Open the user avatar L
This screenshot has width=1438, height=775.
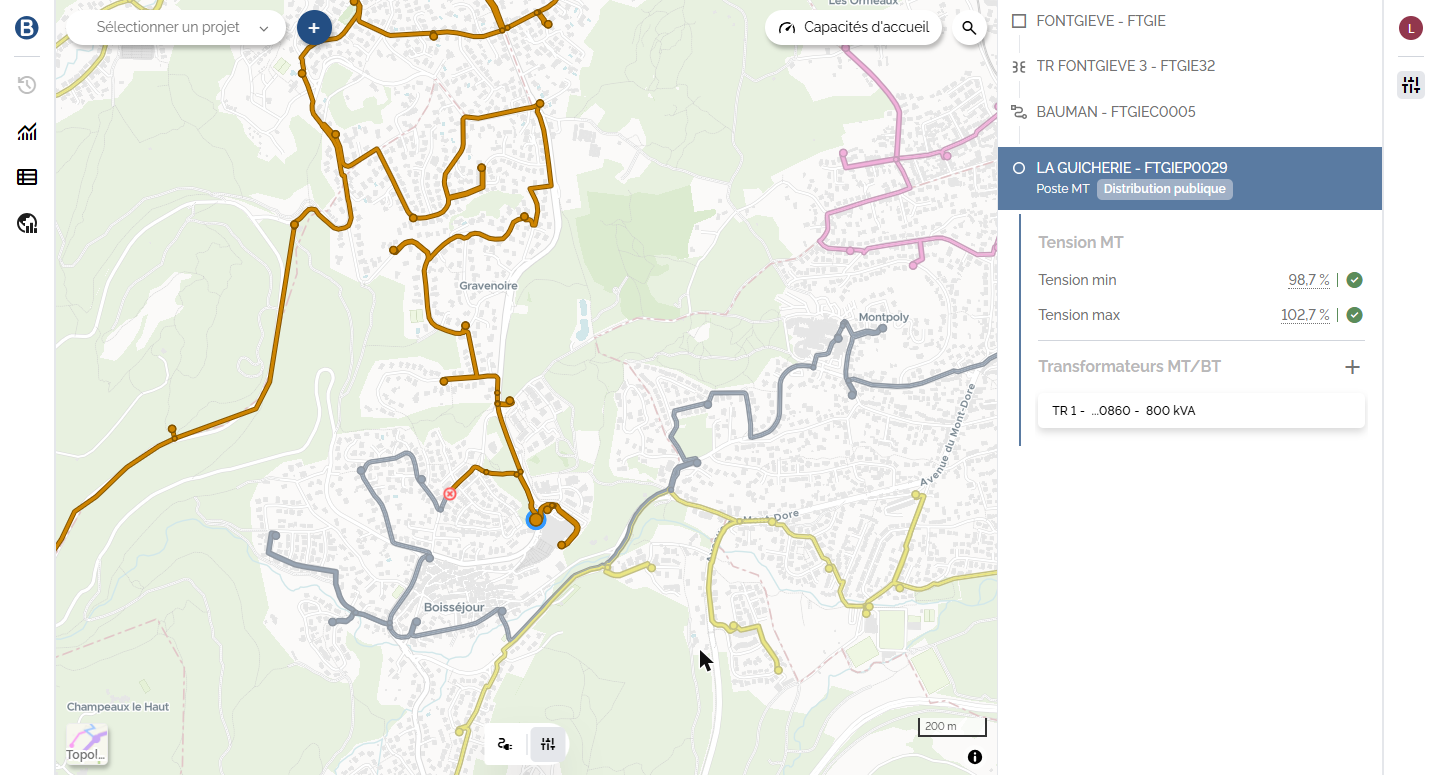click(x=1410, y=28)
